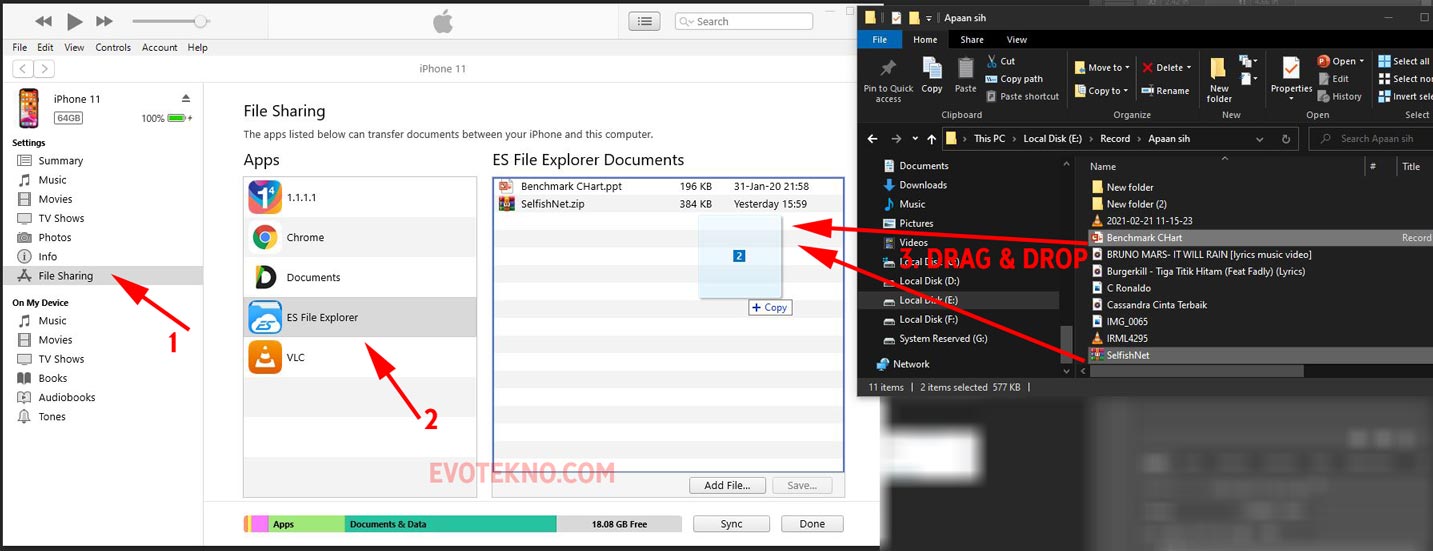Click the New folder ribbon icon

click(x=1219, y=80)
